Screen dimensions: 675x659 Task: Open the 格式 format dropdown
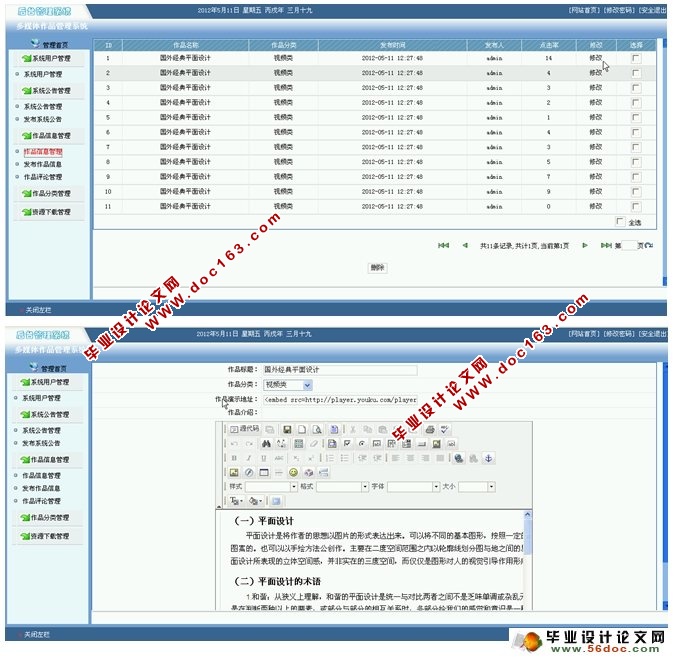343,486
